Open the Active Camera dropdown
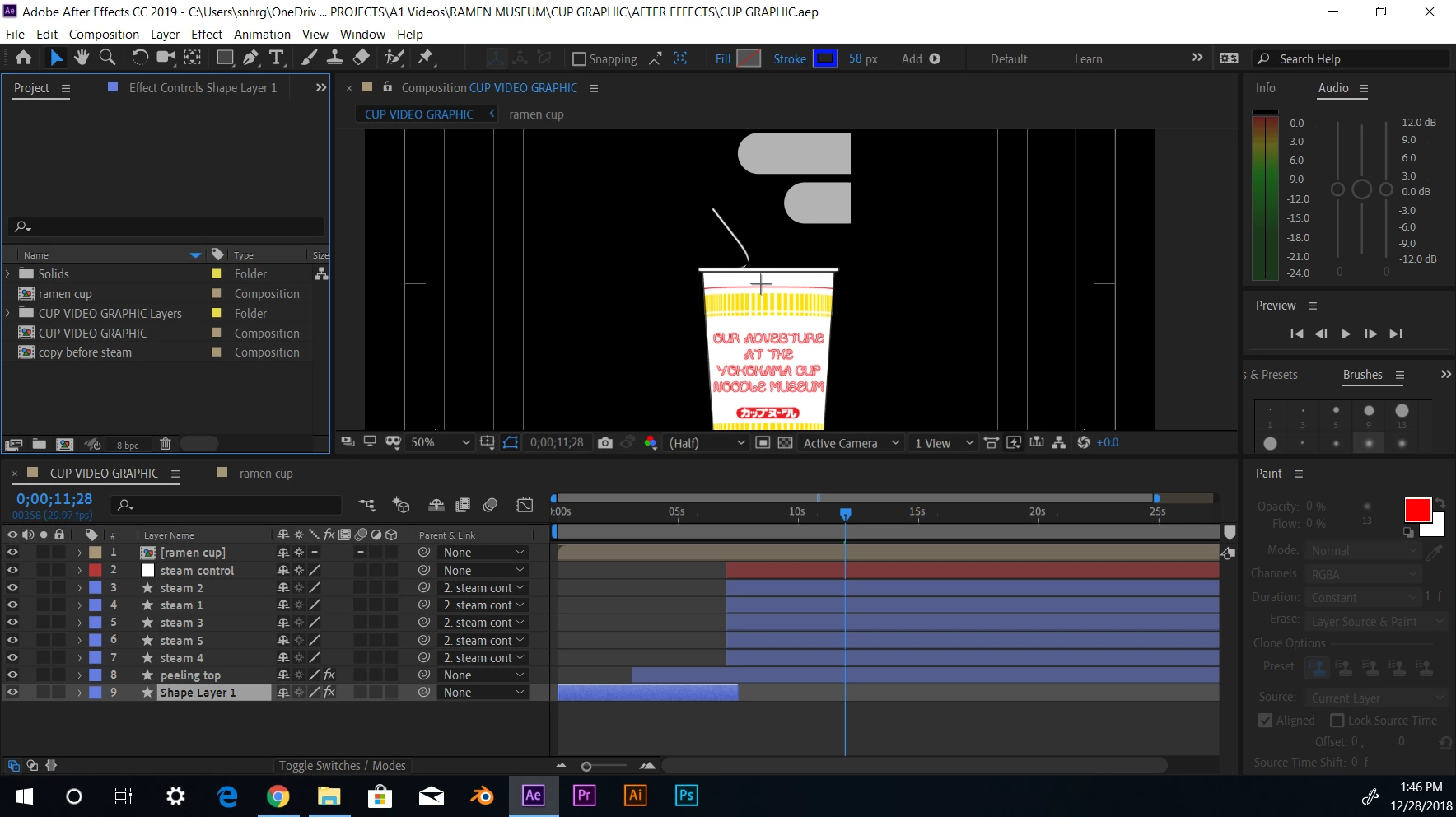This screenshot has width=1456, height=817. pyautogui.click(x=852, y=443)
